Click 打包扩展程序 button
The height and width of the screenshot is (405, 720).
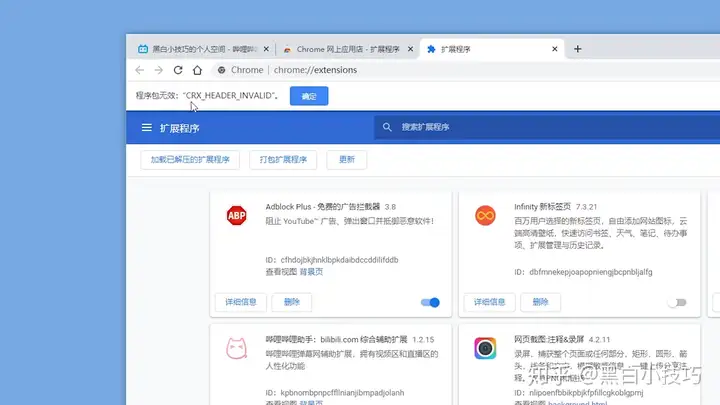283,160
